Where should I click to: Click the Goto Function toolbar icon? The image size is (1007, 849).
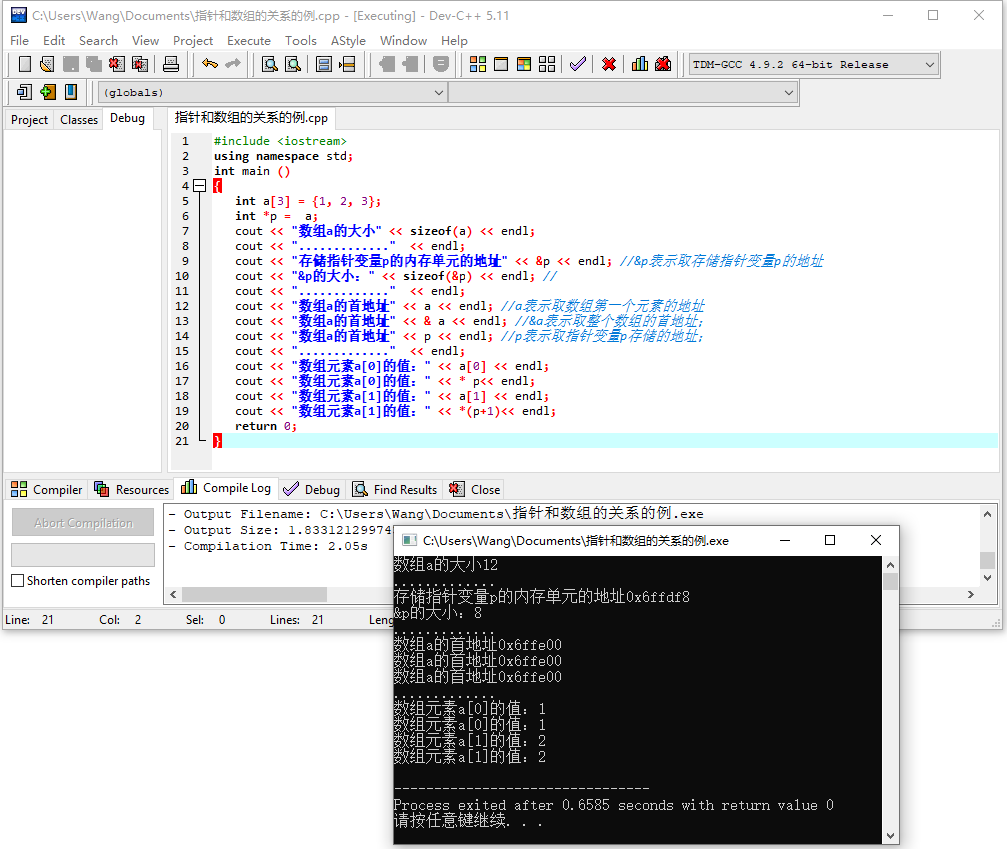coord(324,64)
